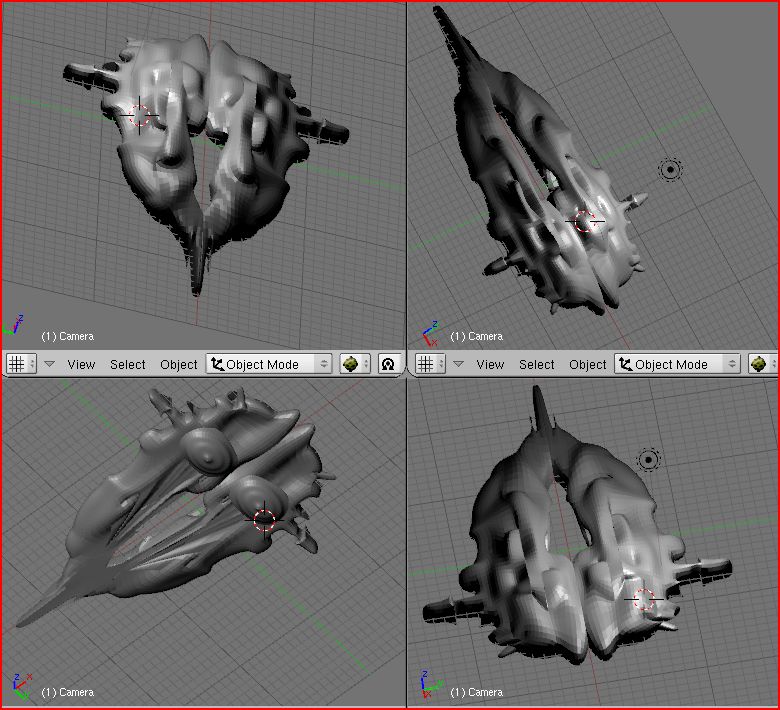Open the View menu in right header
780x710 pixels.
[x=490, y=364]
